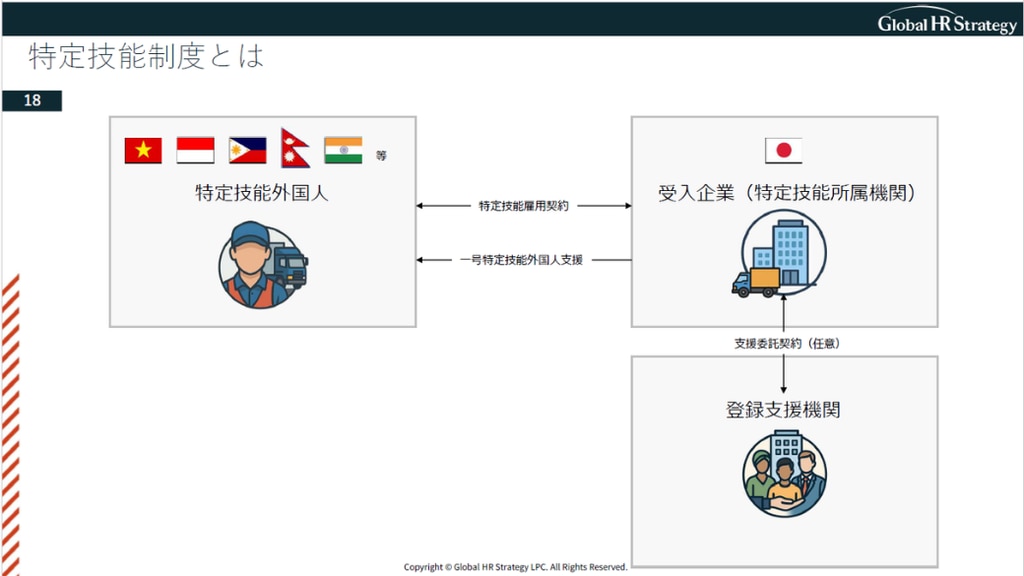The height and width of the screenshot is (576, 1024).
Task: Click the Vietnam flag icon
Action: (x=143, y=150)
